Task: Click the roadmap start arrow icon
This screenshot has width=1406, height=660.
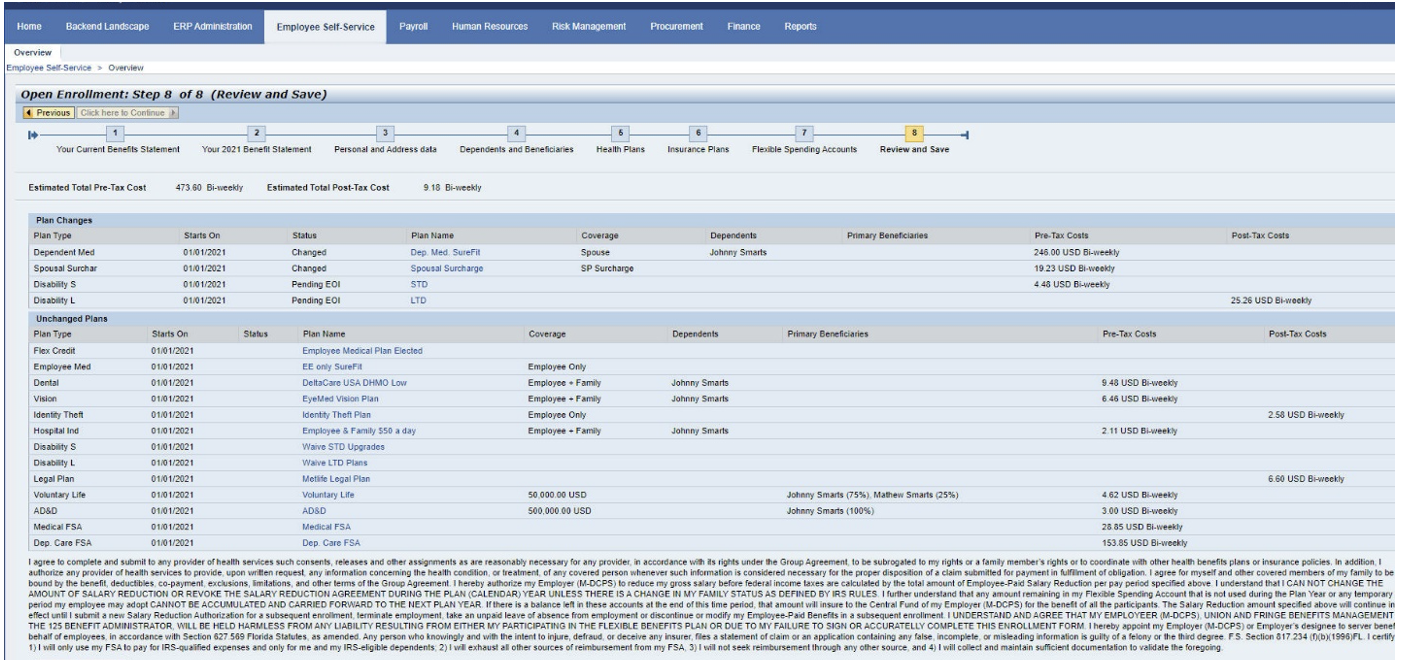Action: [x=32, y=133]
